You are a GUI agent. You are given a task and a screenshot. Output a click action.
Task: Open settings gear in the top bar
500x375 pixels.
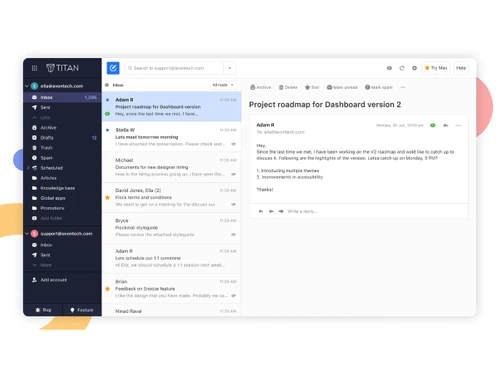pyautogui.click(x=414, y=68)
